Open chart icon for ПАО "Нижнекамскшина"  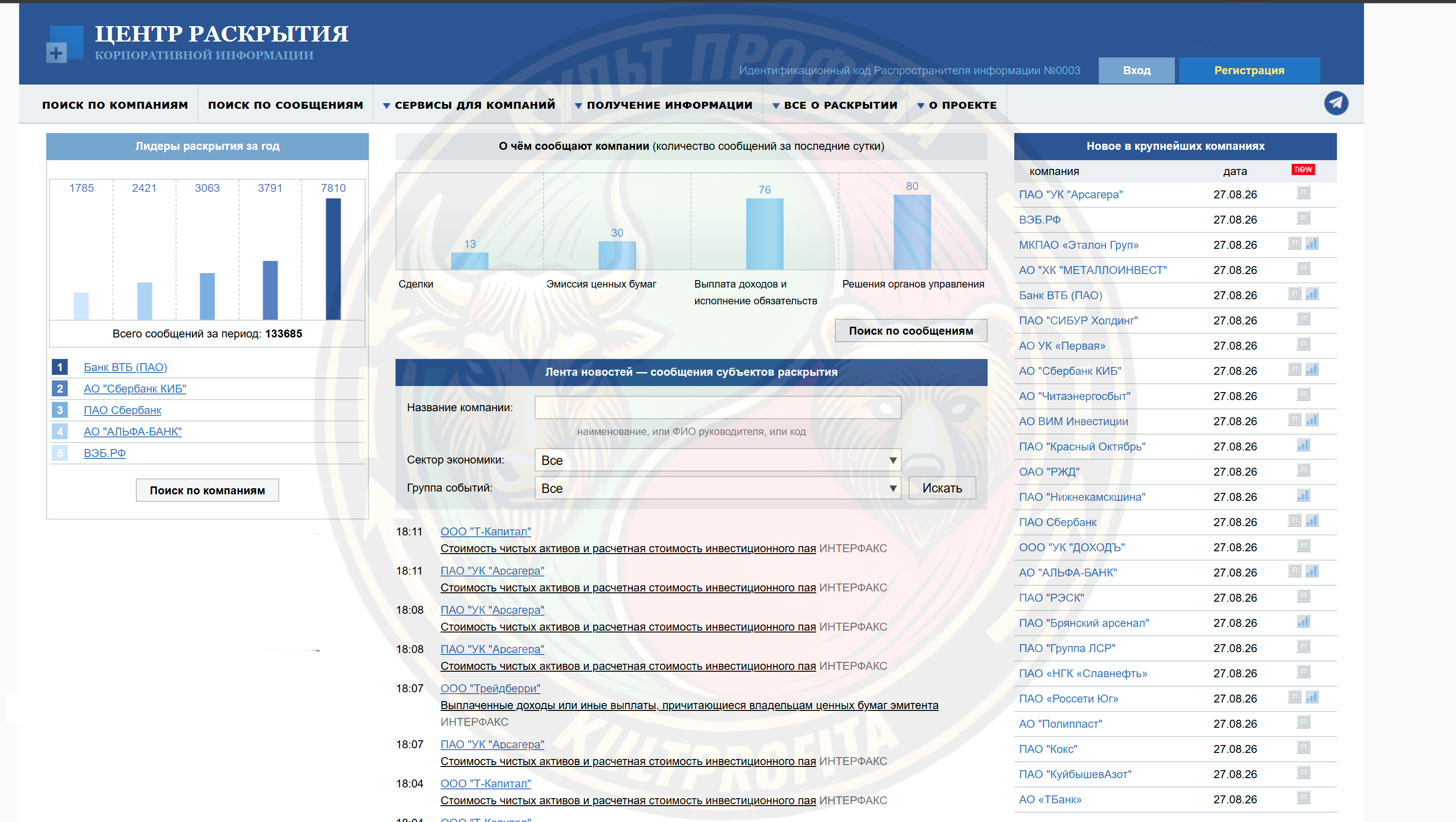click(x=1303, y=495)
